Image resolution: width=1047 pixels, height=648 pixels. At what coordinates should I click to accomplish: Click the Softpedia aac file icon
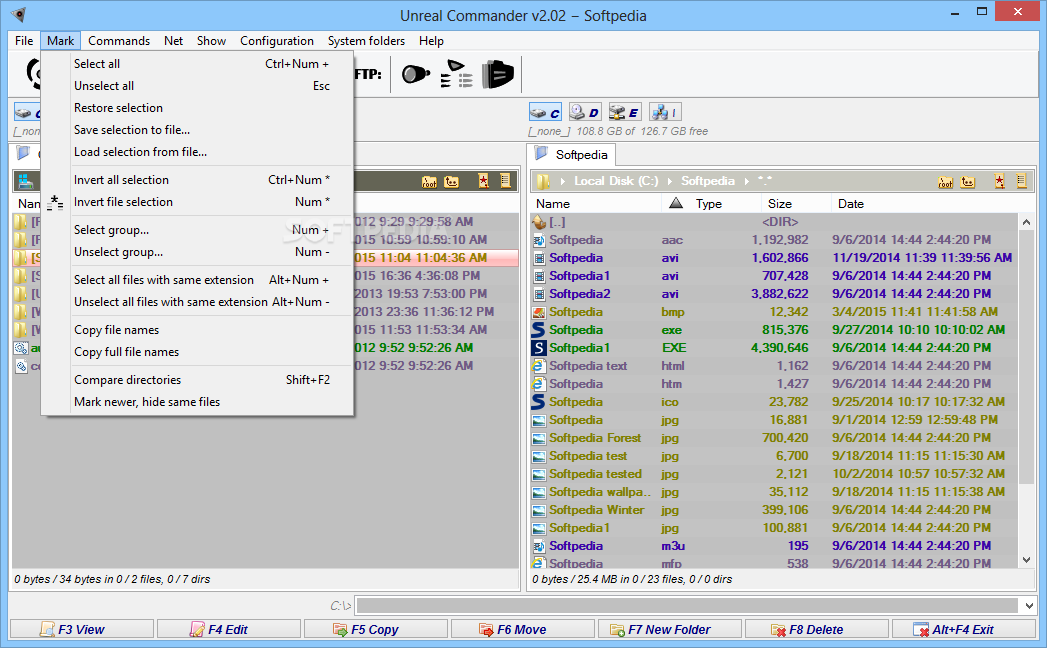click(538, 240)
